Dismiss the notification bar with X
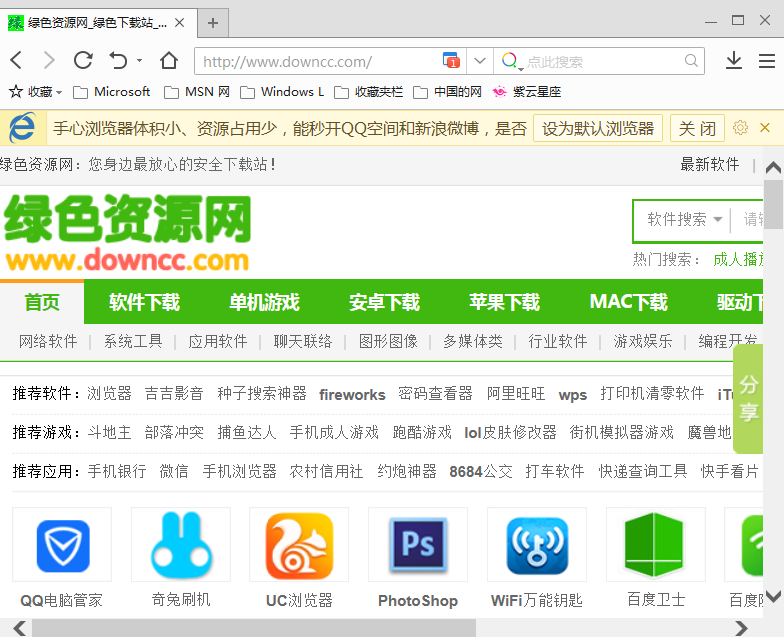The width and height of the screenshot is (784, 637). [x=764, y=128]
